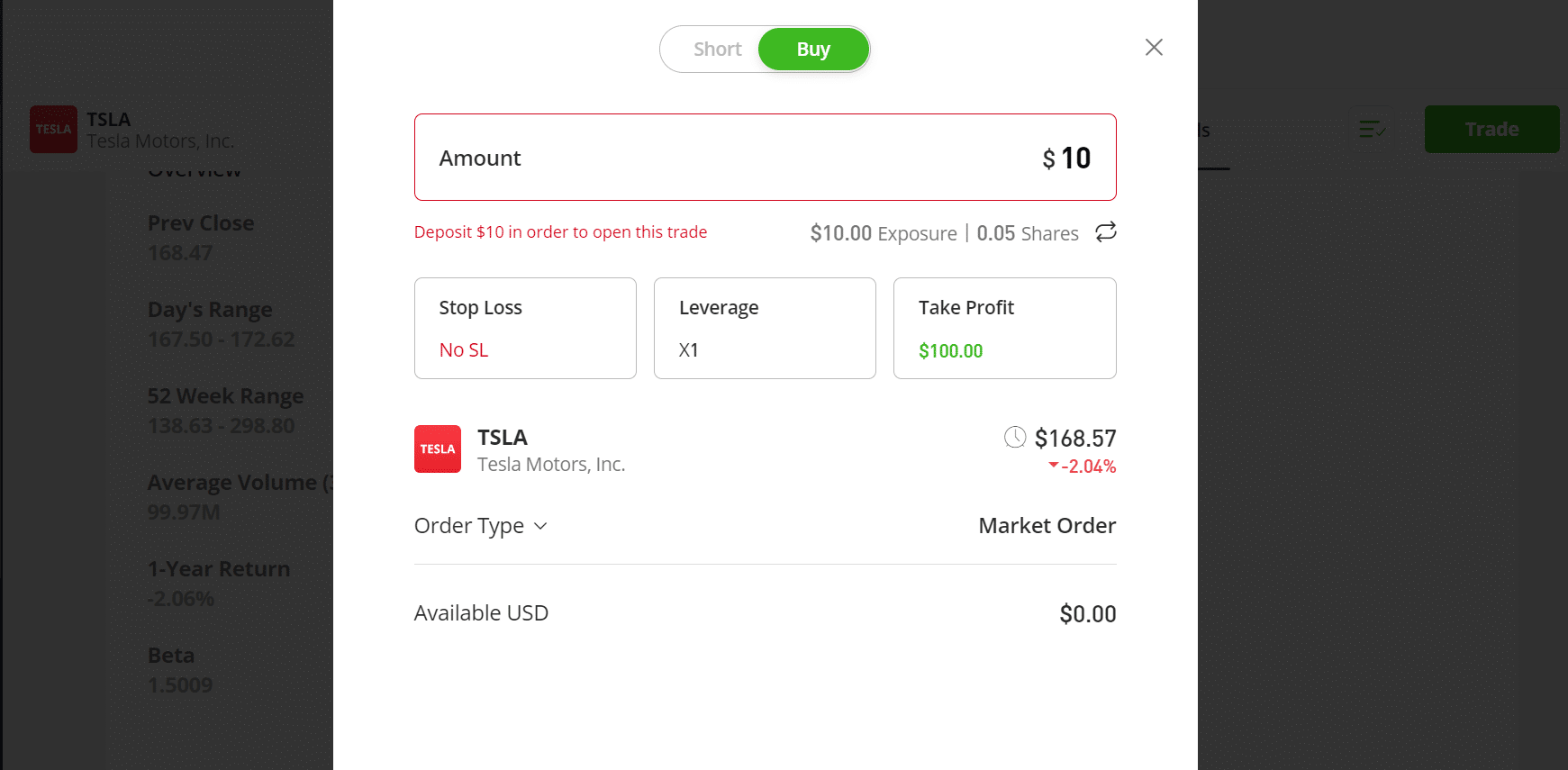The width and height of the screenshot is (1568, 770).
Task: Switch the trade toggle to Short
Action: click(x=717, y=50)
